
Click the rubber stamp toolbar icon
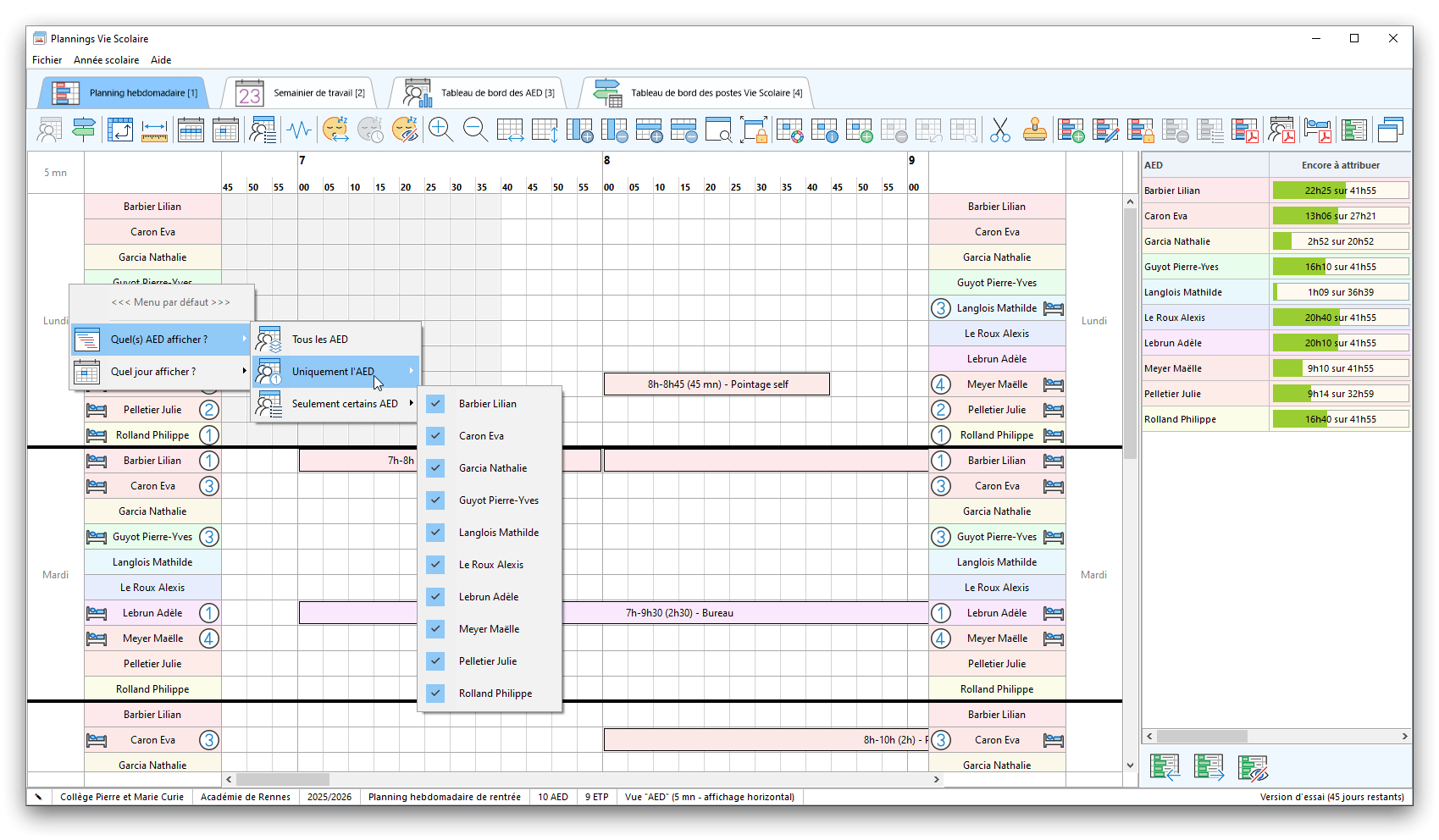click(x=1034, y=130)
